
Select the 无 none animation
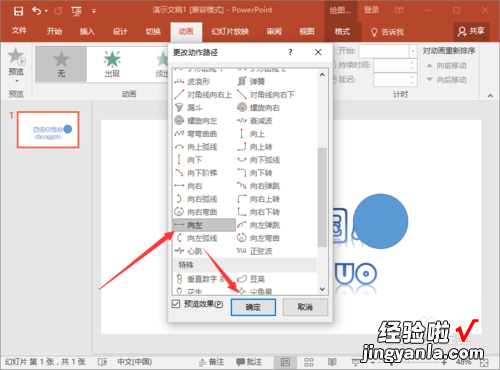pyautogui.click(x=61, y=64)
